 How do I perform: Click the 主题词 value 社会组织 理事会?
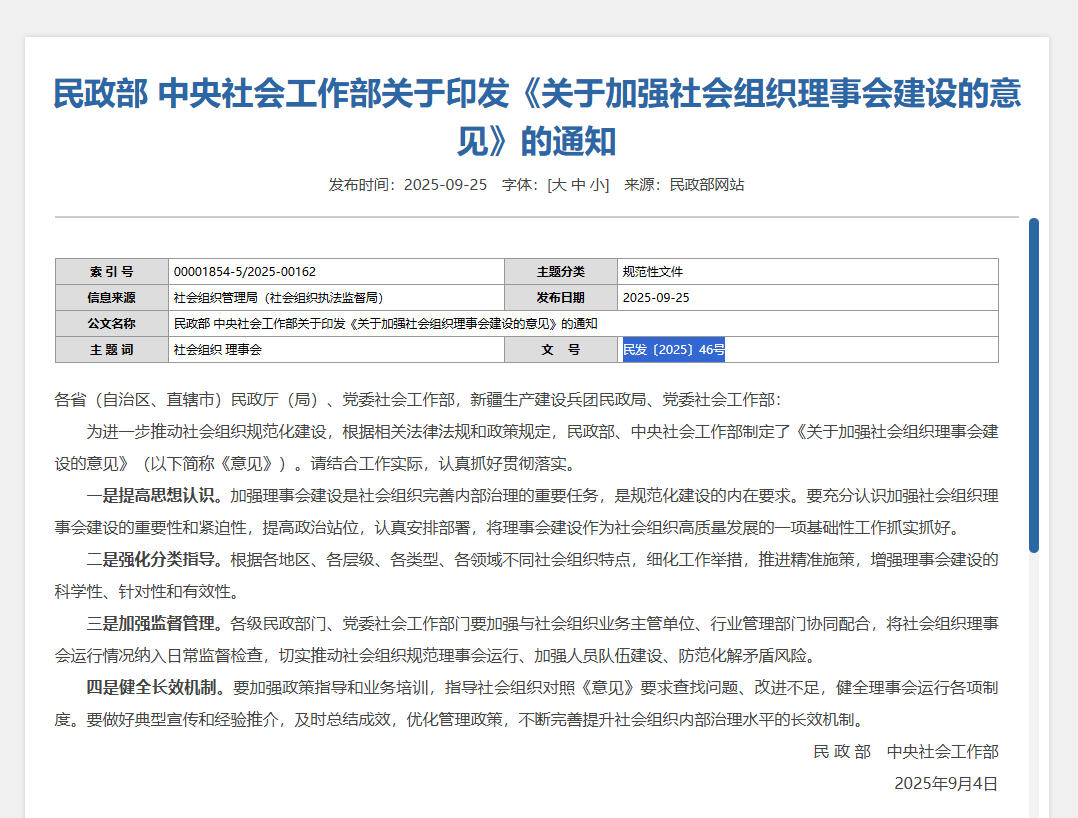(x=218, y=350)
